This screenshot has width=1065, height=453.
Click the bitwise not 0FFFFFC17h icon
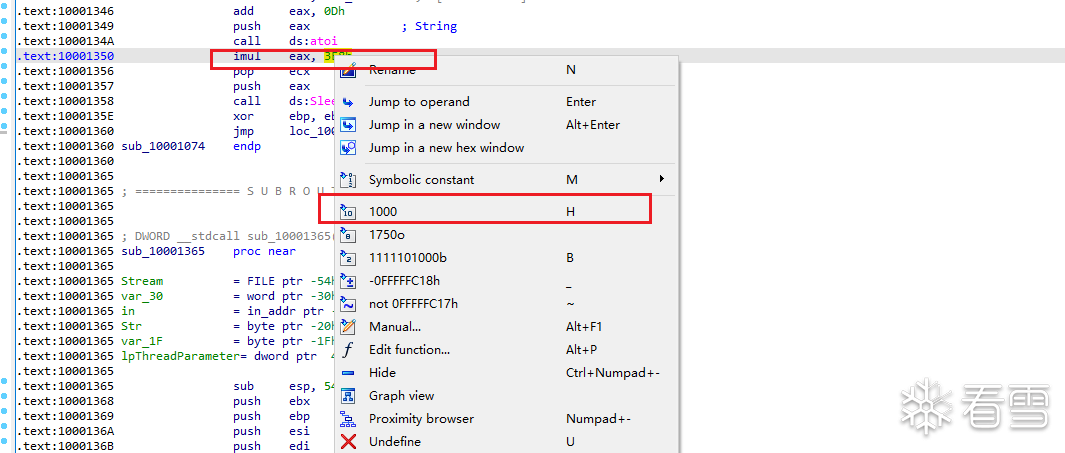(348, 304)
